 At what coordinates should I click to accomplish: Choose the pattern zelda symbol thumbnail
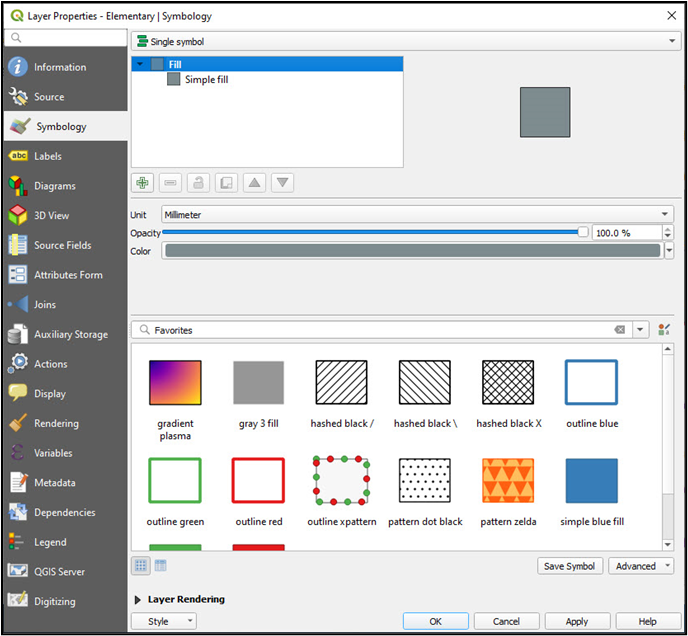point(508,481)
